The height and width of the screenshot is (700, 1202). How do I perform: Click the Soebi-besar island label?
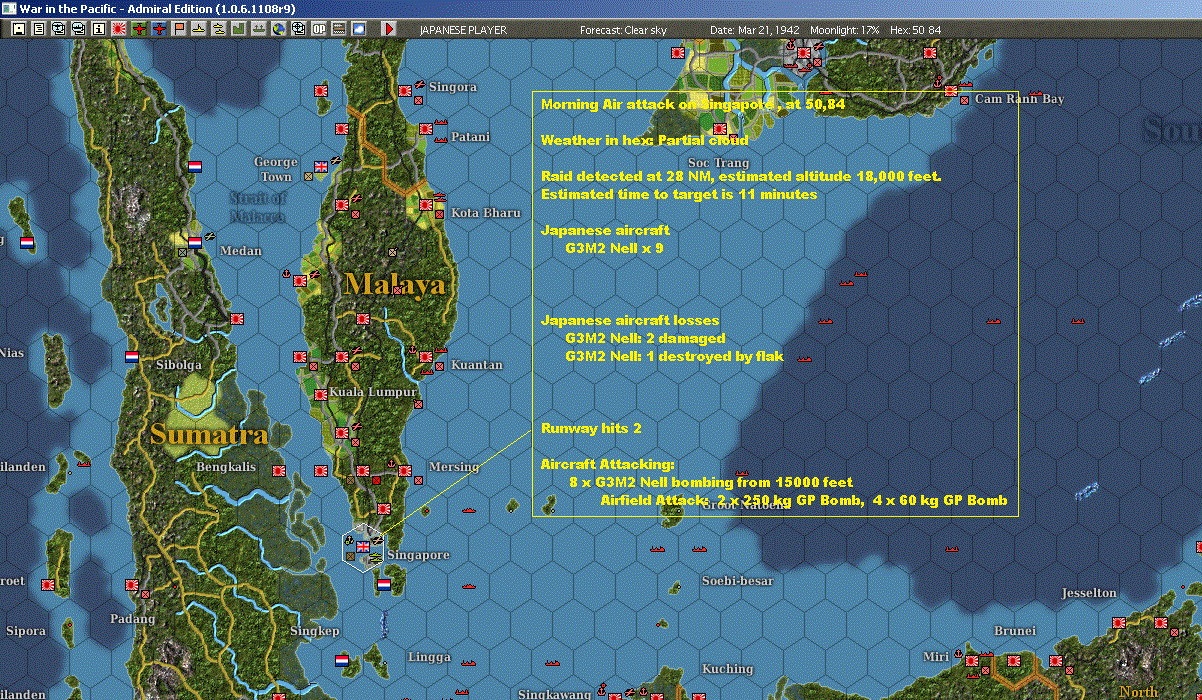[738, 580]
